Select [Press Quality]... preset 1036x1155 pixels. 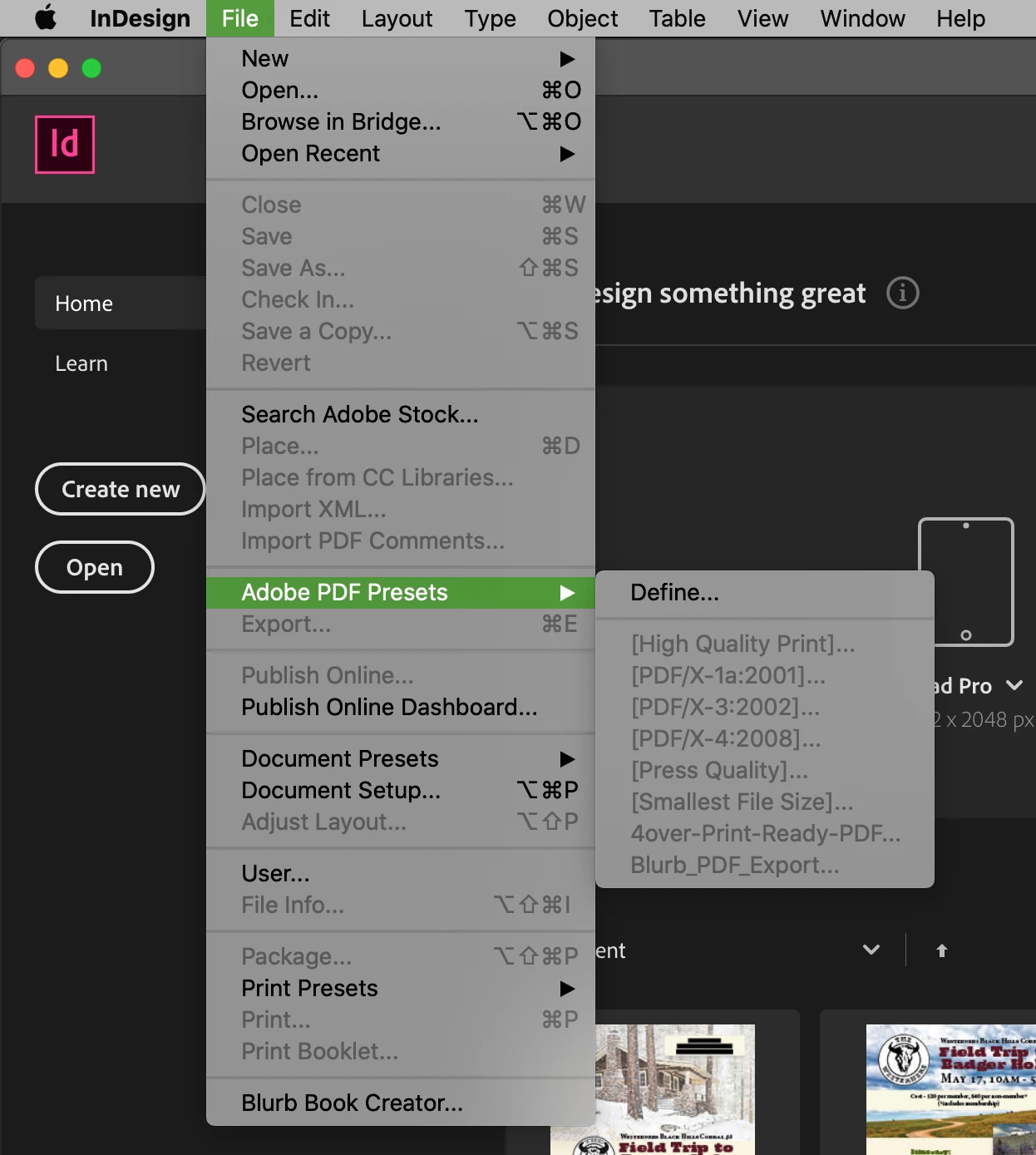[x=765, y=770]
